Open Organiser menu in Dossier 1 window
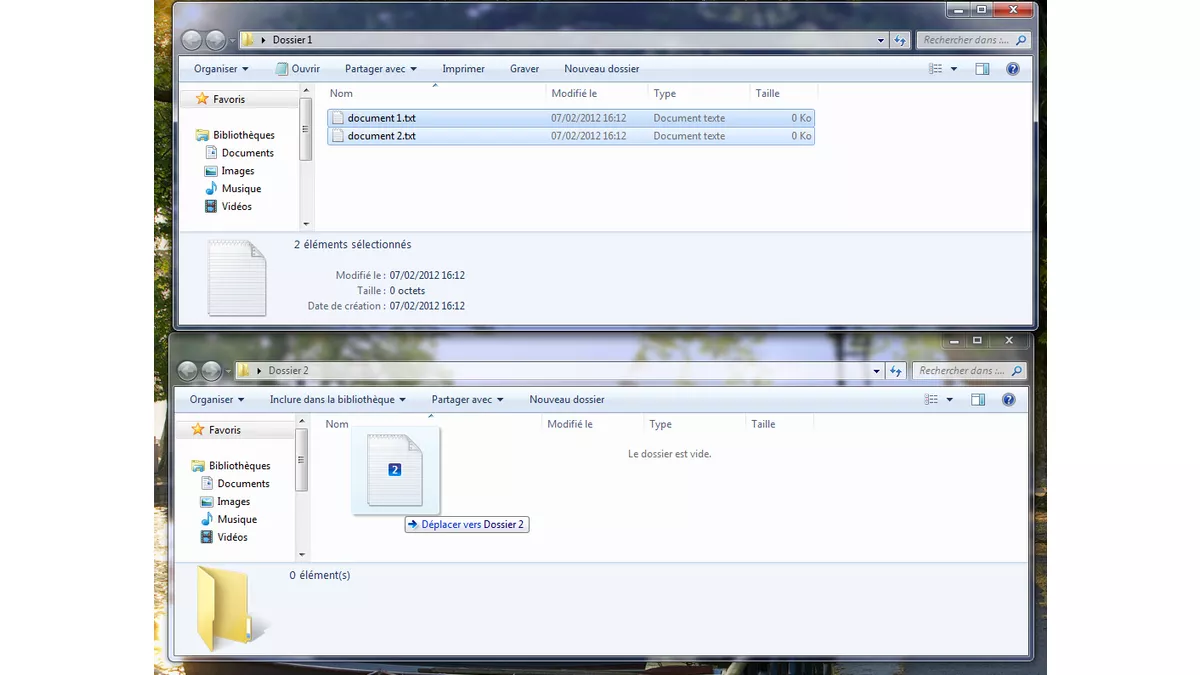This screenshot has height=675, width=1200. coord(221,69)
